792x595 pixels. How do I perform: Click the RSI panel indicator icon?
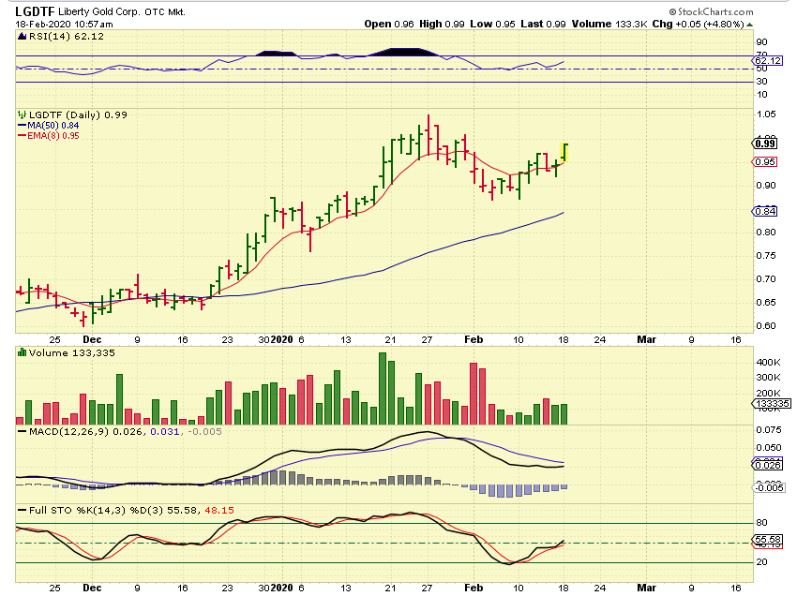pyautogui.click(x=22, y=36)
